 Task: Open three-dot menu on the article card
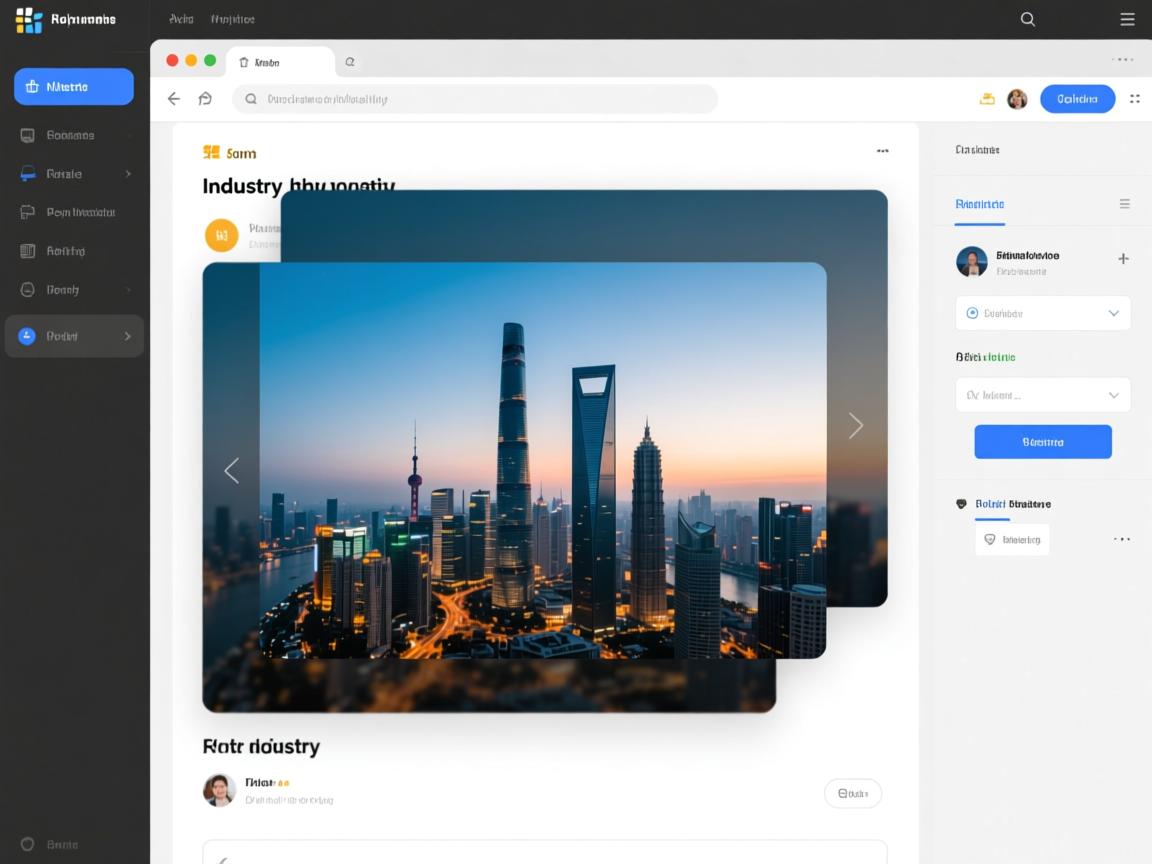[882, 151]
